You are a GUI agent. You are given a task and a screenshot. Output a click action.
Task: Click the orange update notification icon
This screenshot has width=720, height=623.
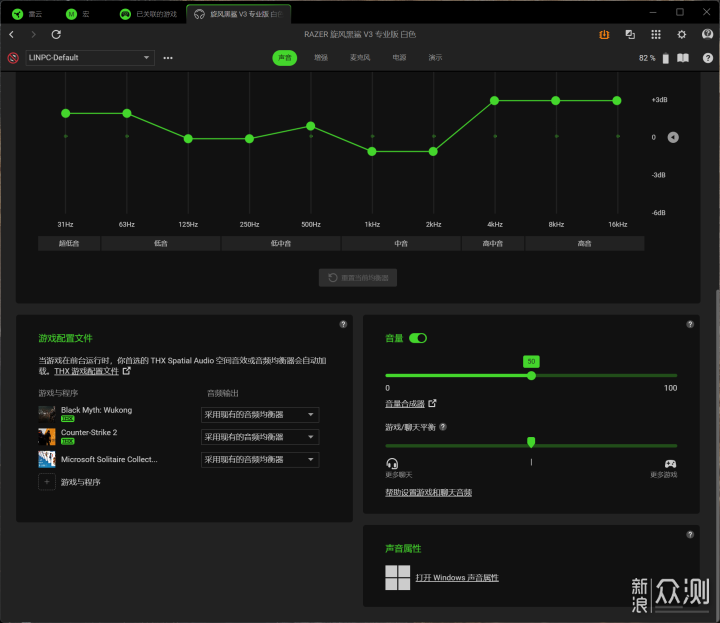(x=604, y=34)
